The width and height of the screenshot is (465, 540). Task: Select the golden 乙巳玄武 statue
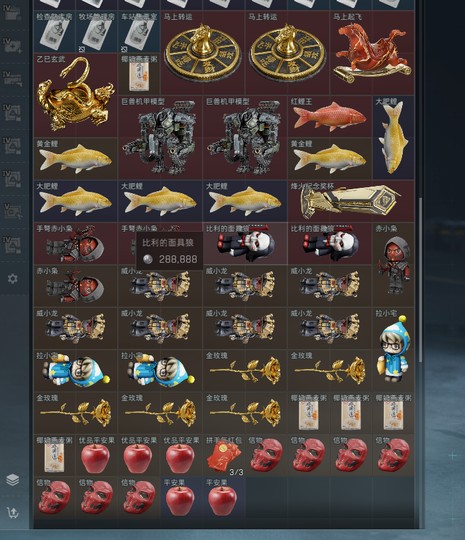(75, 95)
